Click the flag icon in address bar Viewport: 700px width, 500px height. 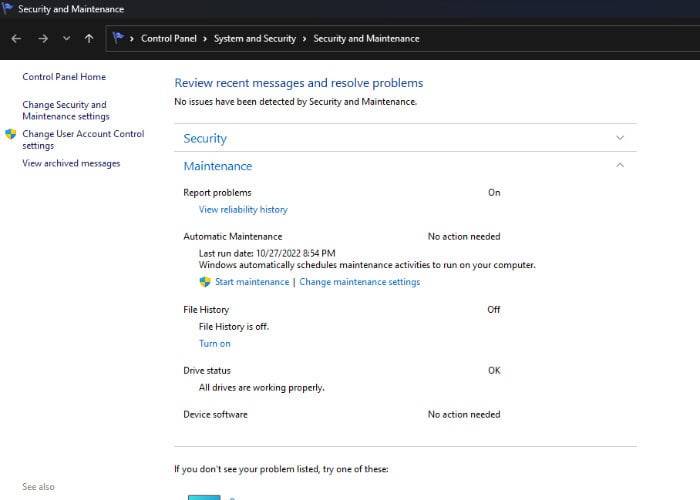tap(118, 38)
